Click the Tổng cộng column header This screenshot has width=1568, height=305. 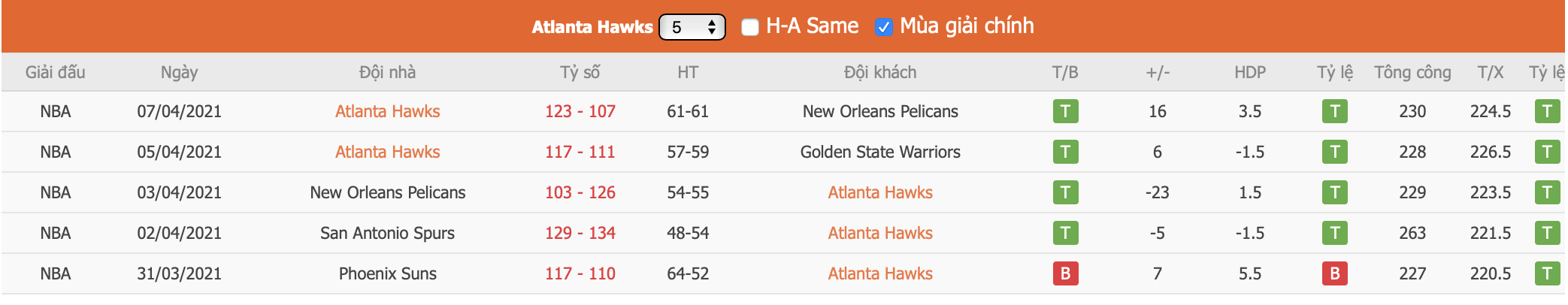pos(1412,73)
